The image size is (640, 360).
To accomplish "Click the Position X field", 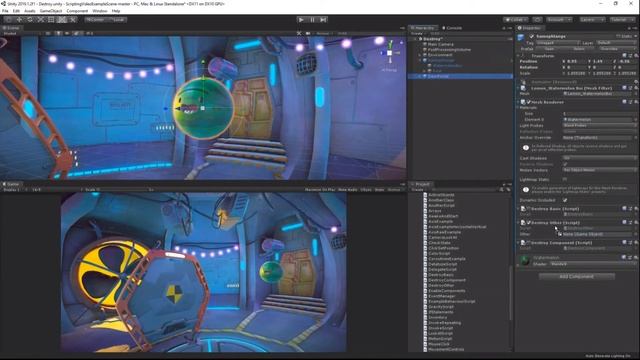I will click(577, 61).
